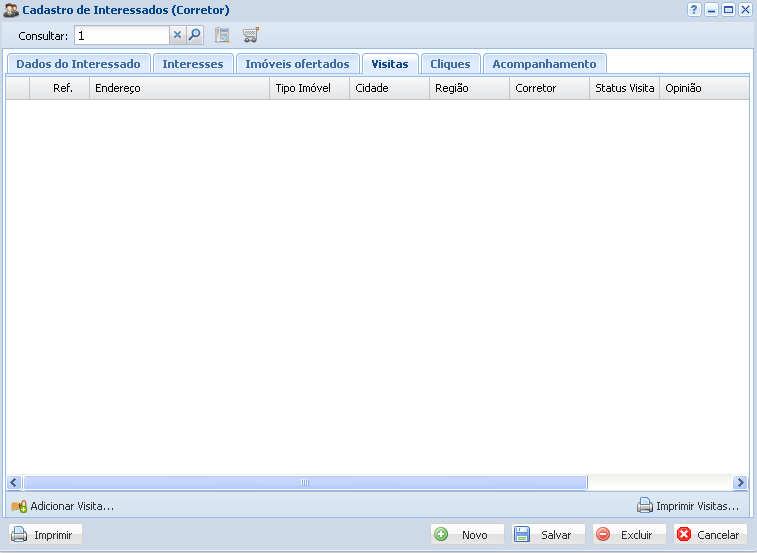Sort by the Endereço column header

178,88
